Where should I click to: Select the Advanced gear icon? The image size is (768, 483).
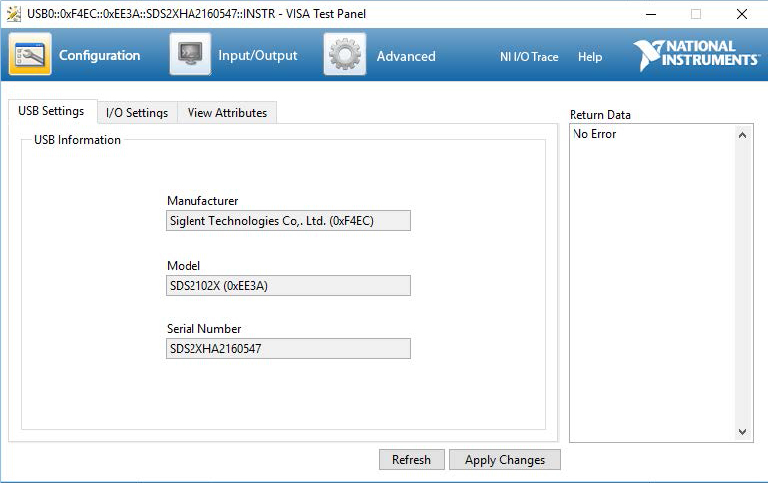pos(344,55)
